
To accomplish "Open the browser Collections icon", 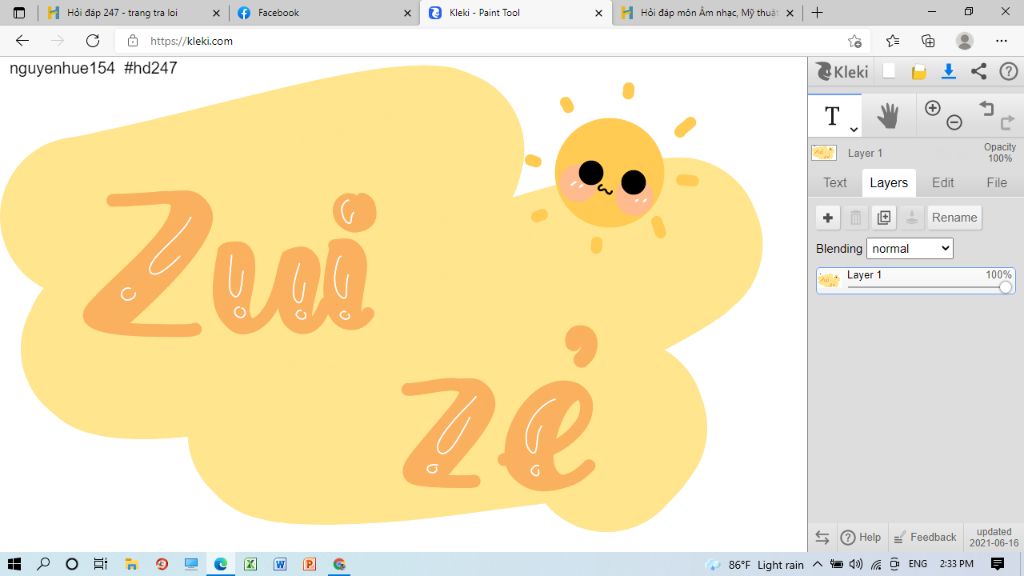I will pos(928,40).
